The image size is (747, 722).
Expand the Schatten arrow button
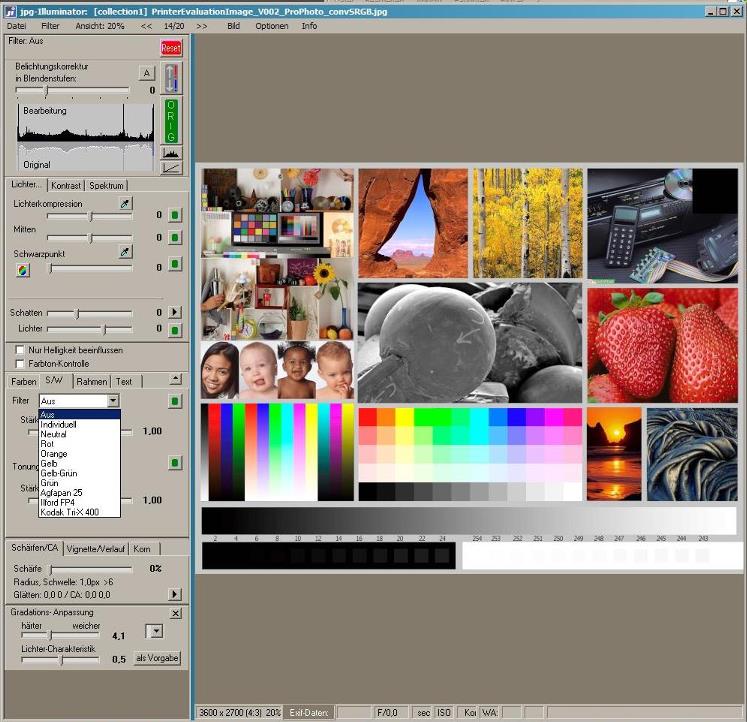point(174,313)
